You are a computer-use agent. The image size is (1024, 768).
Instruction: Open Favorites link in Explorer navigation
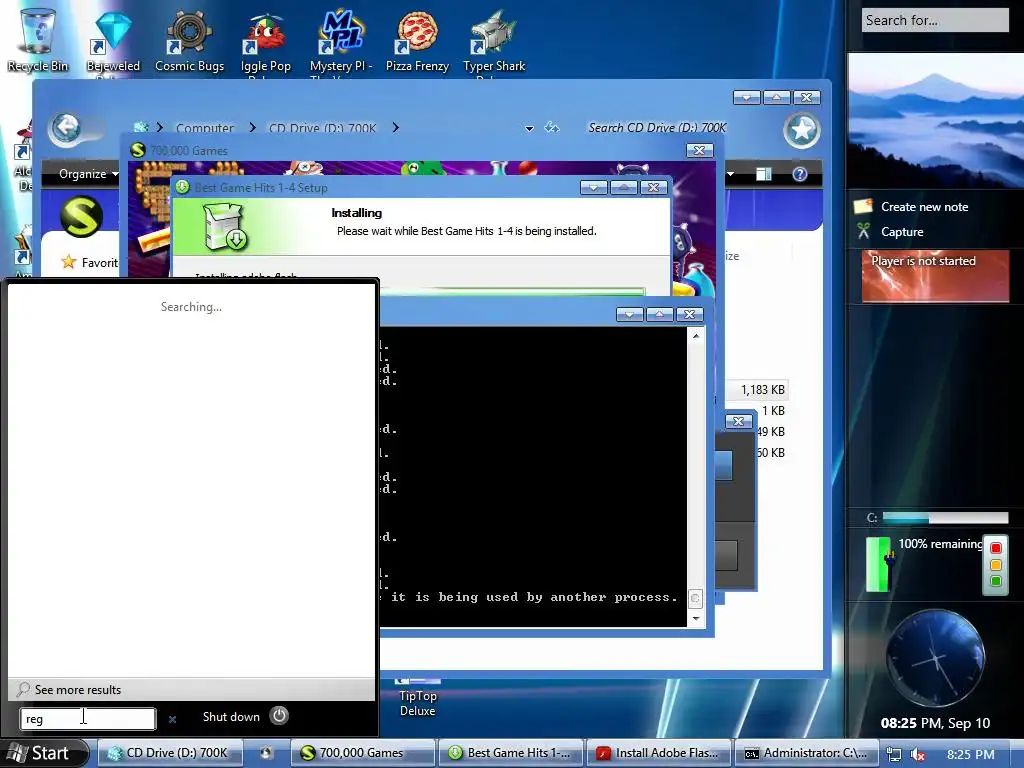tap(90, 263)
